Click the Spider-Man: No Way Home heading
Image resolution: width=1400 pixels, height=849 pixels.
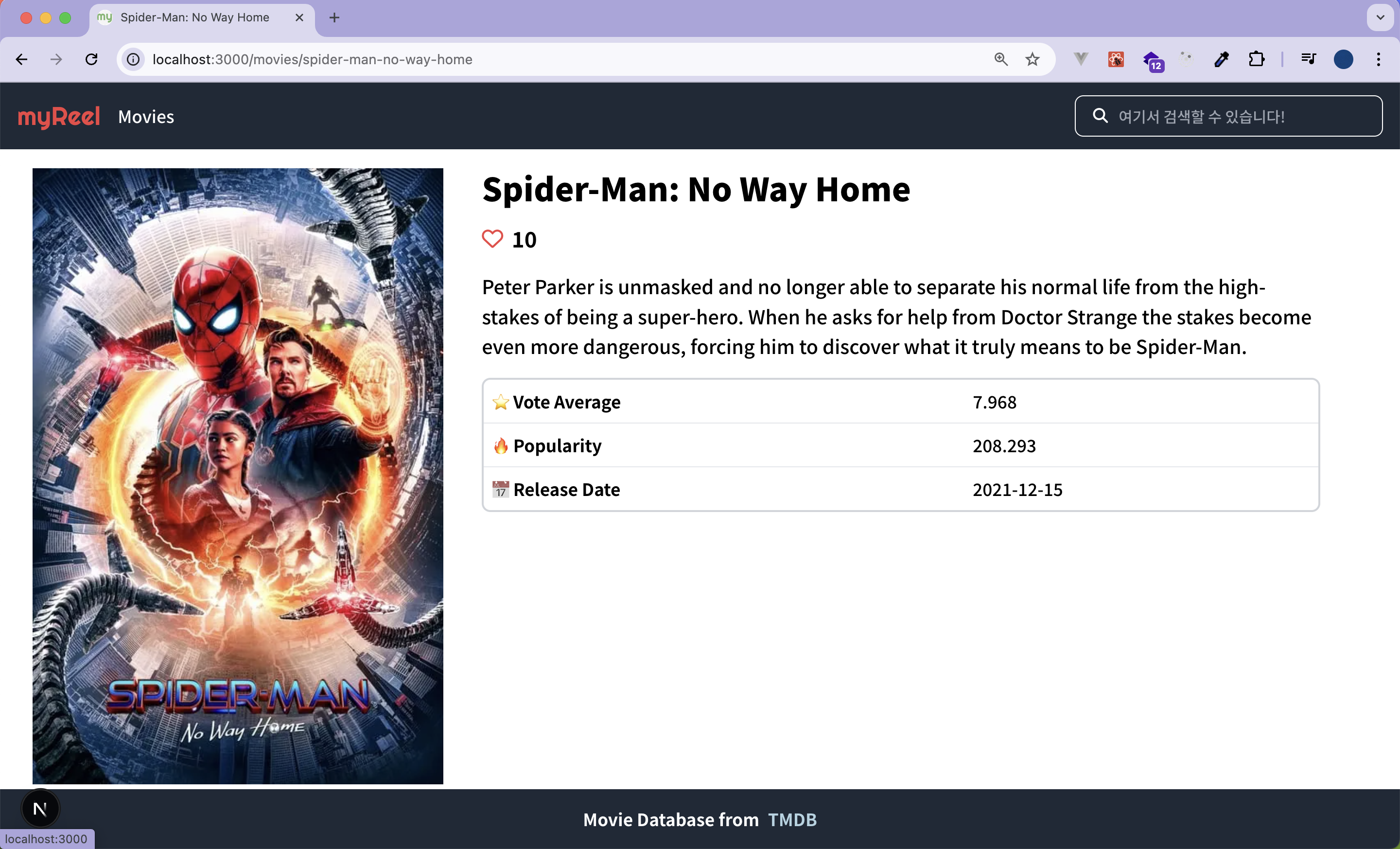pos(696,190)
